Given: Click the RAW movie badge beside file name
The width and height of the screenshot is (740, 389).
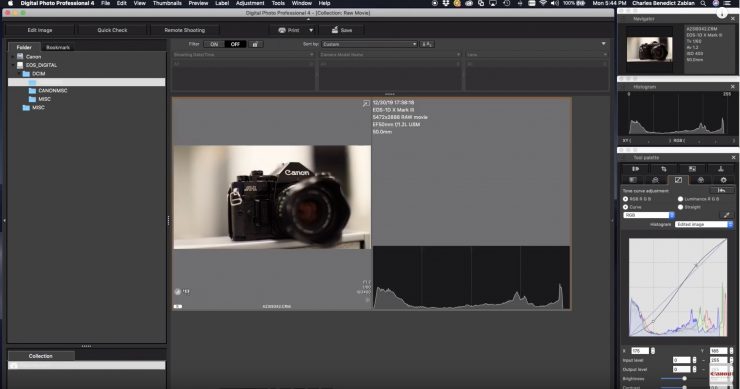Looking at the screenshot, I should (177, 306).
